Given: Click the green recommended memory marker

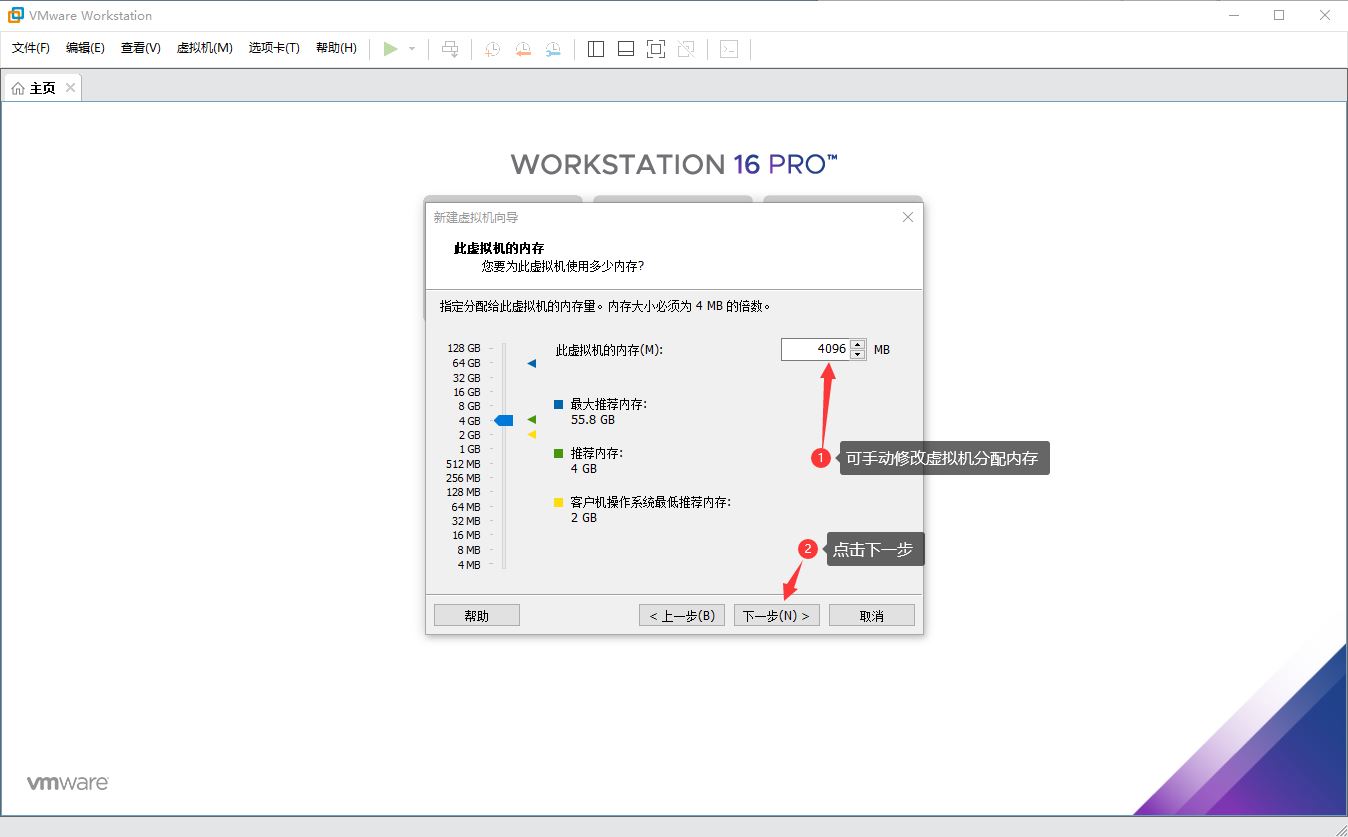Looking at the screenshot, I should pos(532,420).
